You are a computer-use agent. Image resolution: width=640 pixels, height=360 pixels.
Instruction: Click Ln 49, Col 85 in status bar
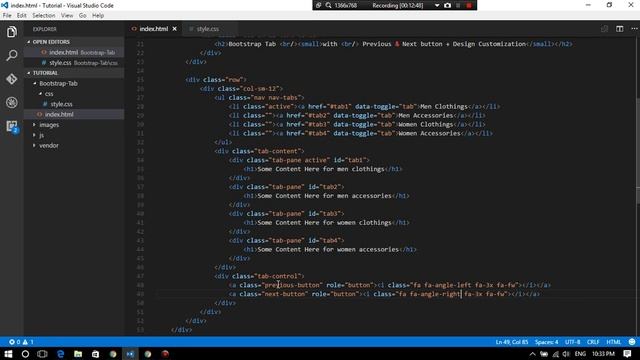(x=511, y=342)
